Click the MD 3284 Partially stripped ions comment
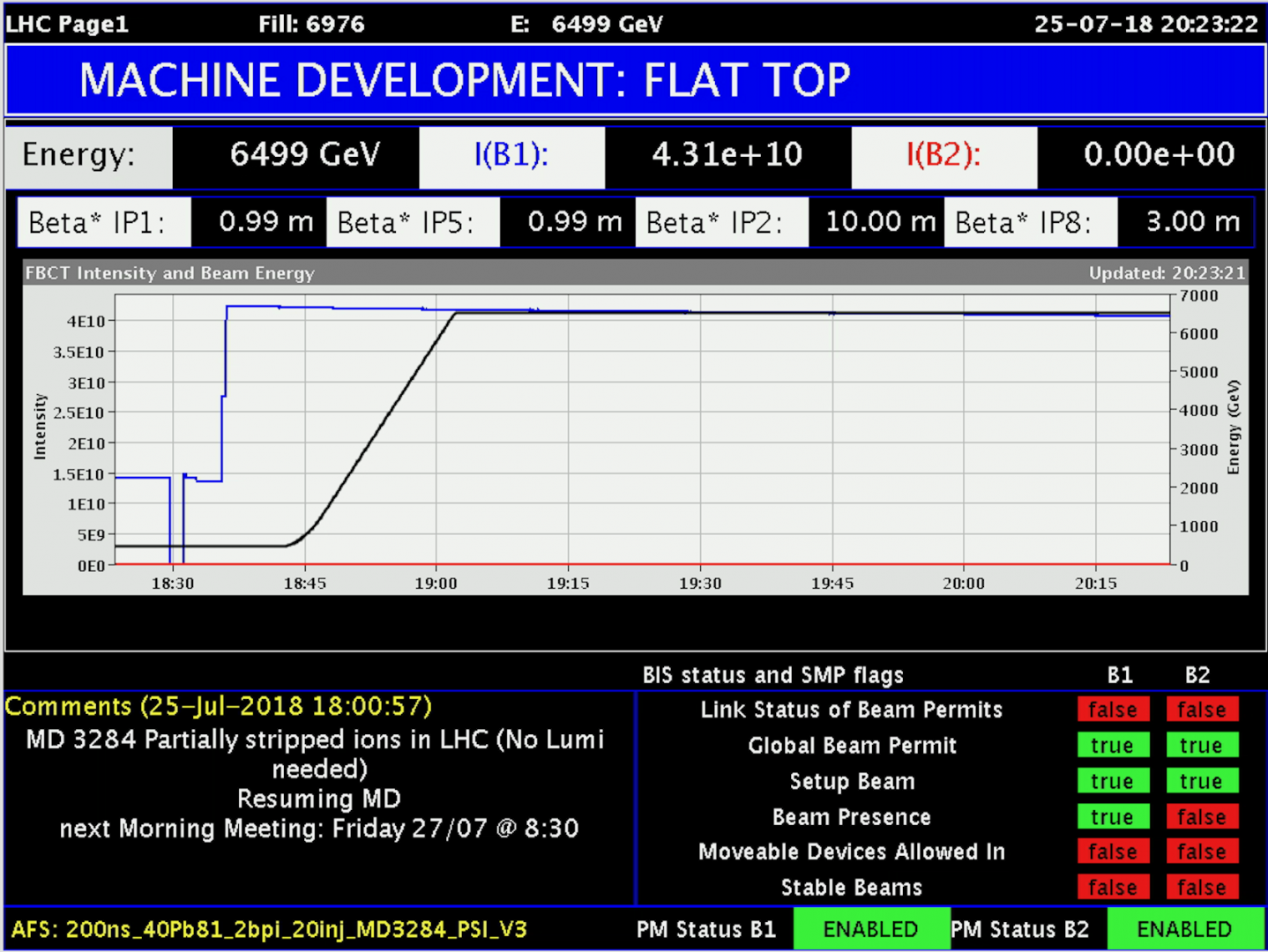 (316, 754)
